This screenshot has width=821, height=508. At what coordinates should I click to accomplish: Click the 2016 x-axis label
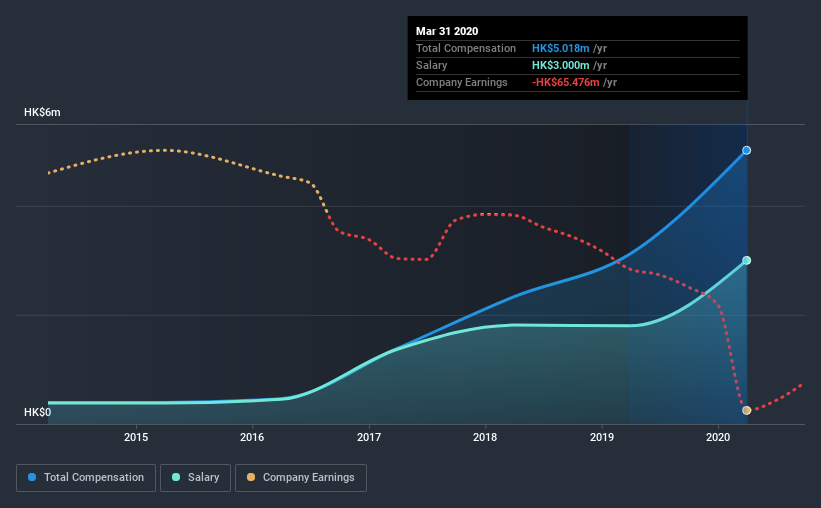(x=252, y=437)
